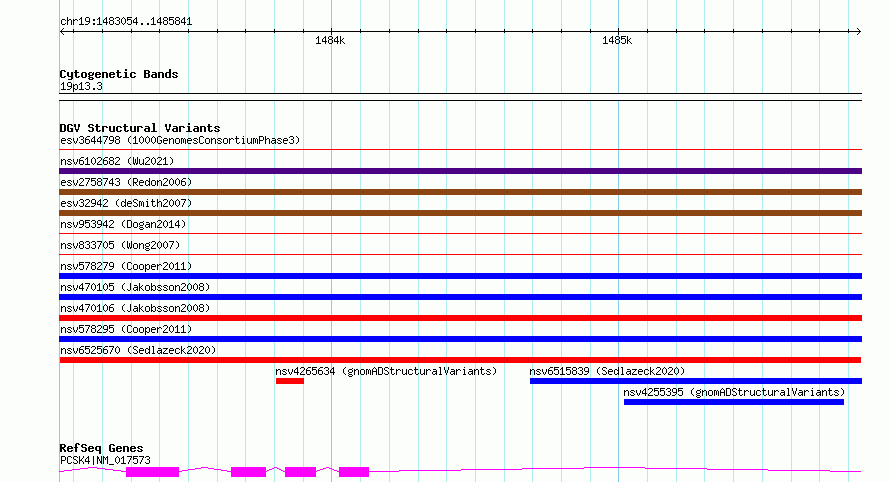Click the nsv6525670 (Sedlazeck2020) red bar
The image size is (890, 482).
(x=460, y=360)
